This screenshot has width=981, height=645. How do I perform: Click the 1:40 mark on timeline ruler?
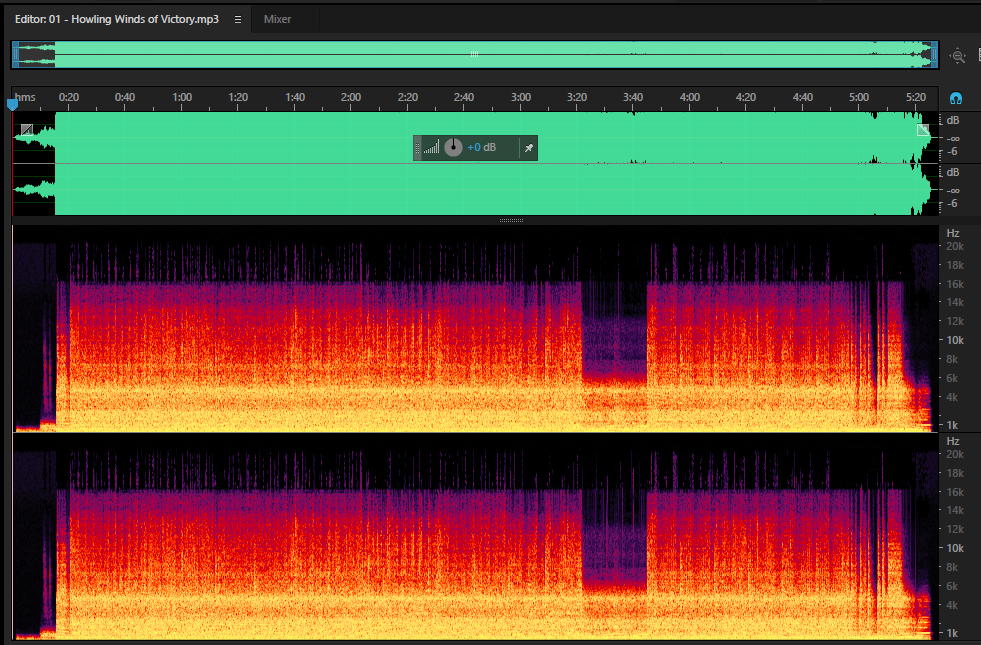pos(295,97)
